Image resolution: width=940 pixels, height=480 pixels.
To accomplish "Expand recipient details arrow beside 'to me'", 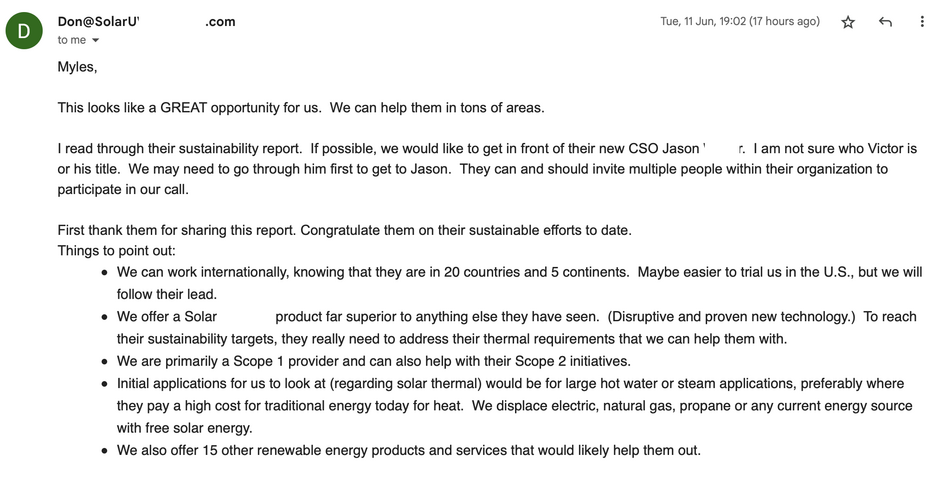I will coord(96,41).
